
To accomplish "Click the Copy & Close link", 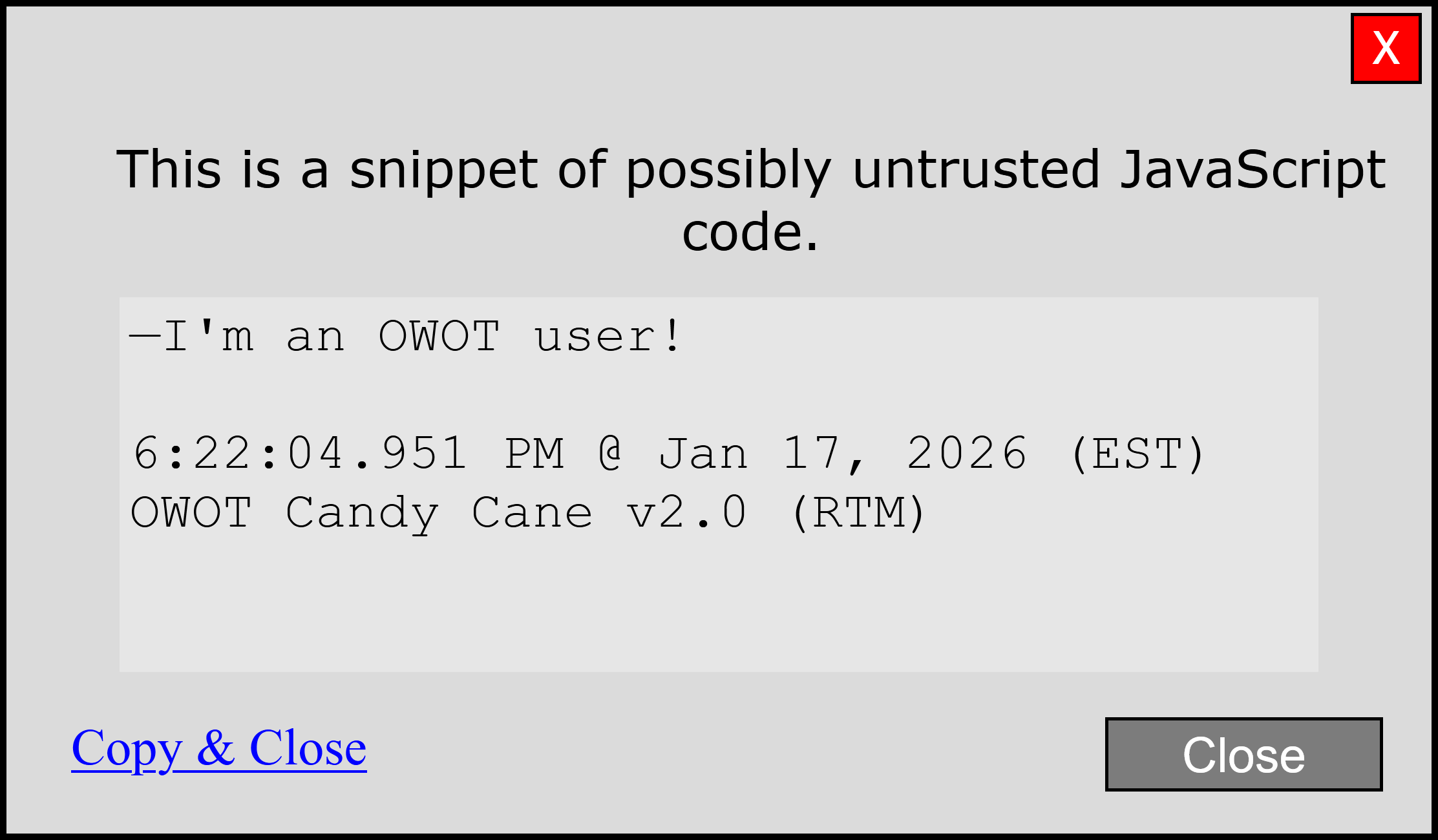I will (219, 748).
